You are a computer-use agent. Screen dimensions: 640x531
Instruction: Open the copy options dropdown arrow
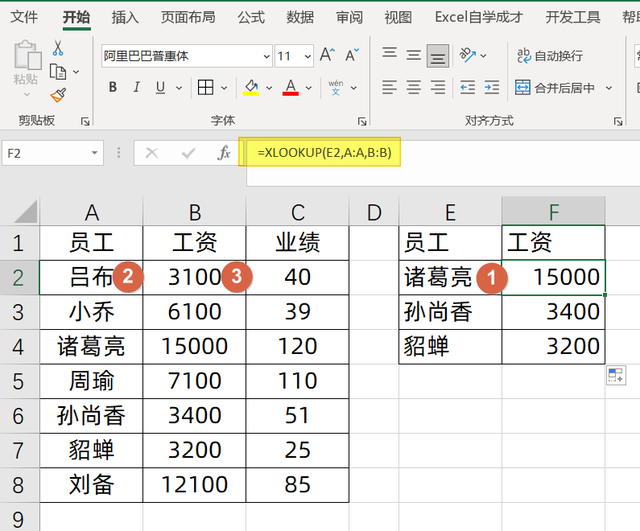coord(76,72)
